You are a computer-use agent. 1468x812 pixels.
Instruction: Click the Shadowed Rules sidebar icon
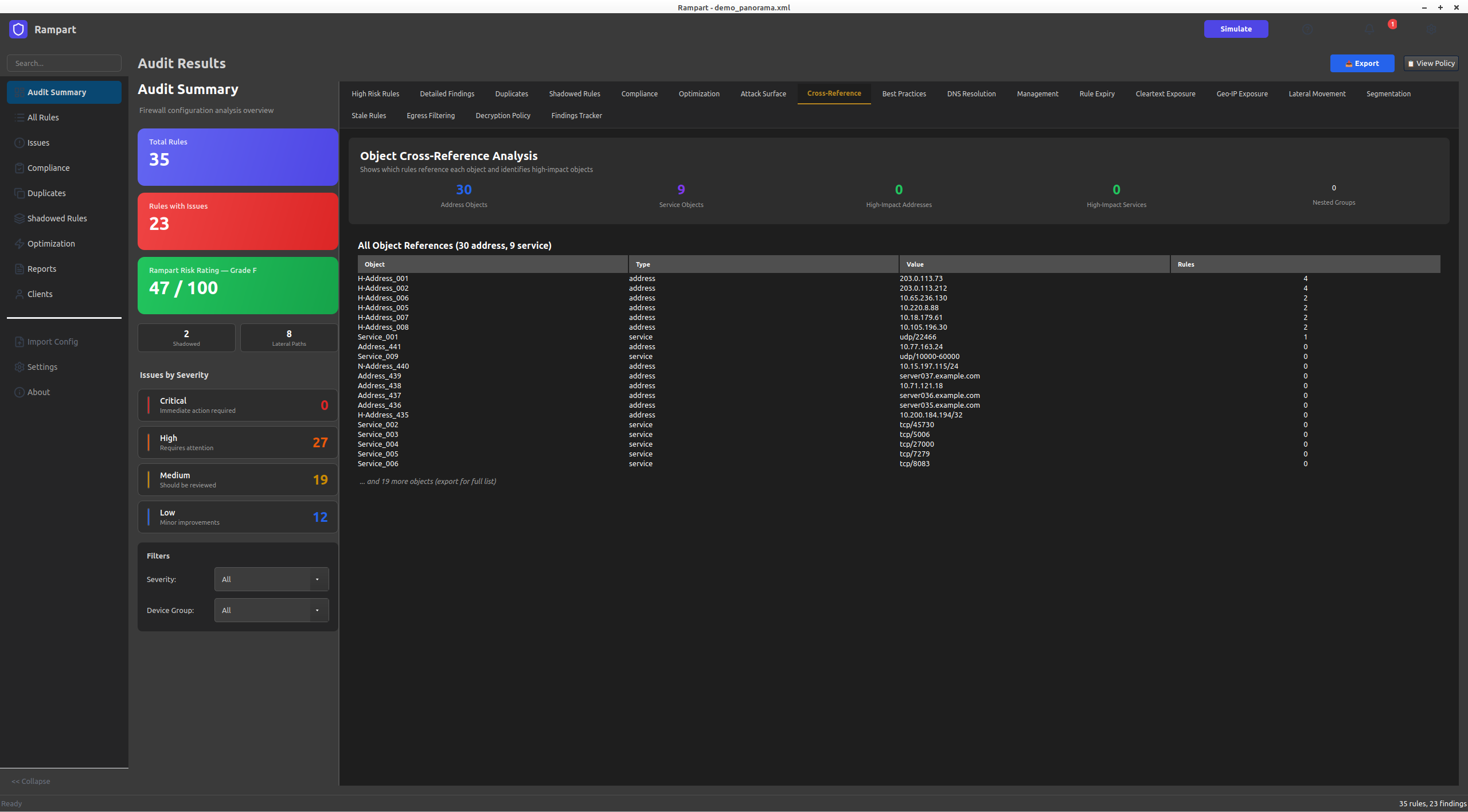coord(19,218)
